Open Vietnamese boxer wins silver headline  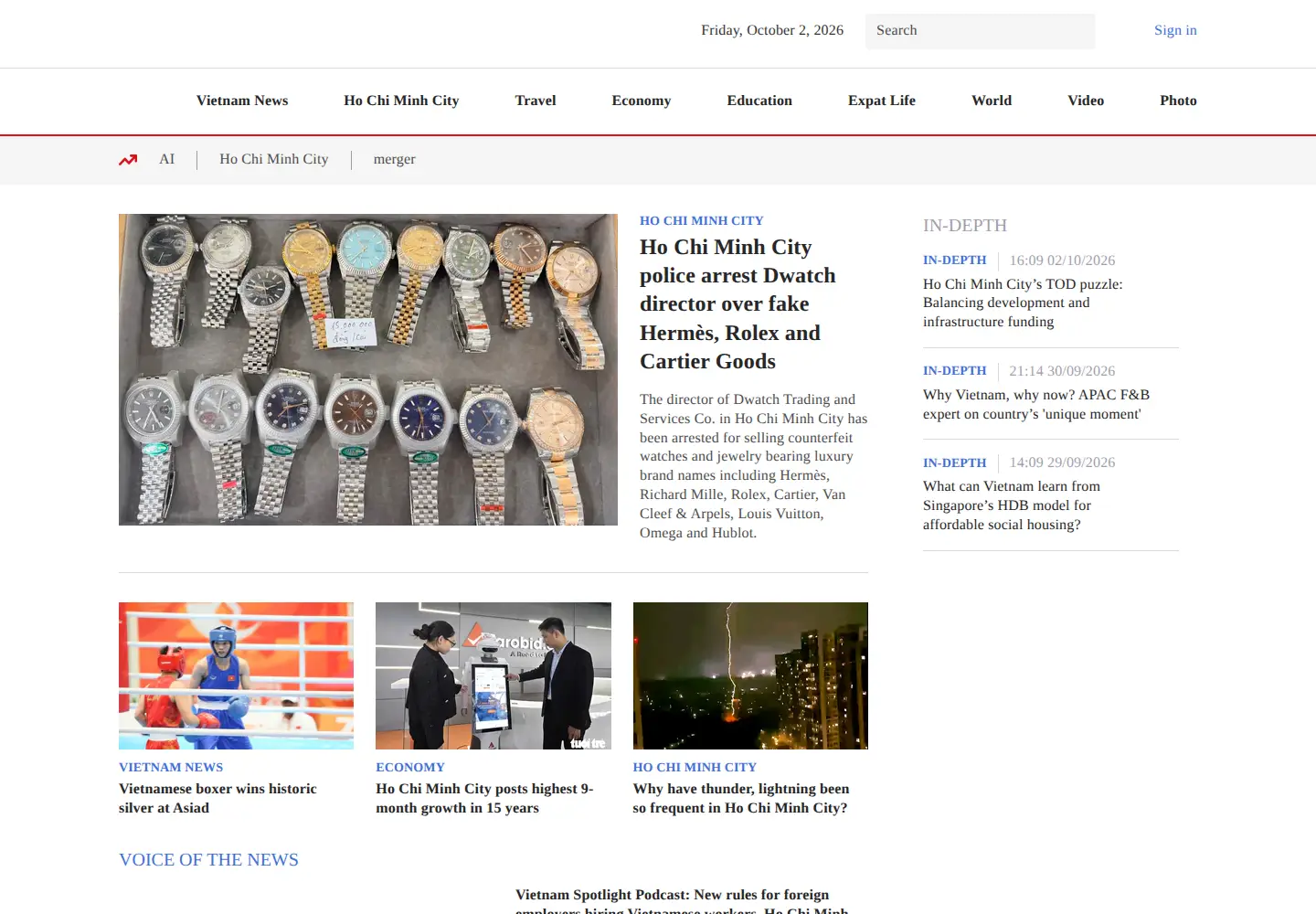point(218,798)
